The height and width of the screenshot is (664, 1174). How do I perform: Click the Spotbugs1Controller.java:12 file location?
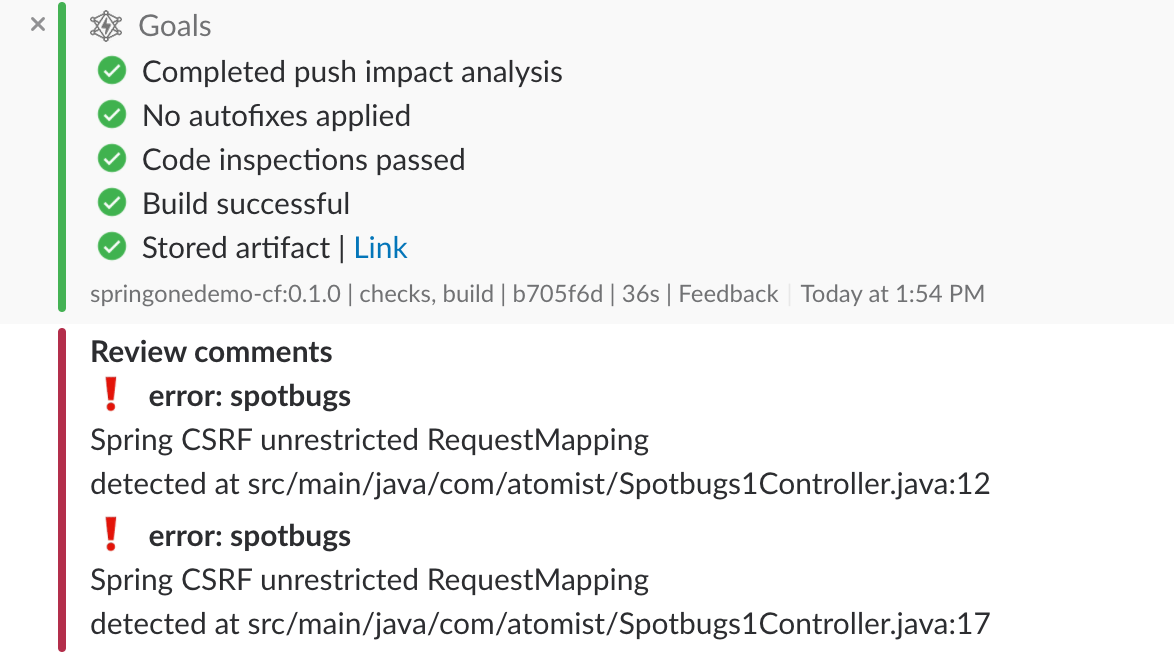tap(618, 484)
